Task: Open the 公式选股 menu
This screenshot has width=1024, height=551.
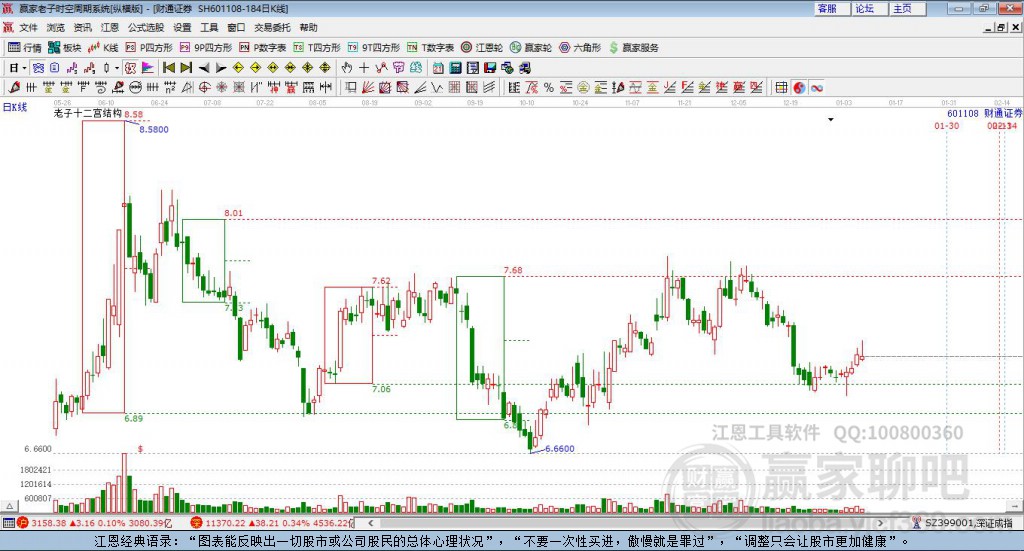Action: pyautogui.click(x=146, y=27)
